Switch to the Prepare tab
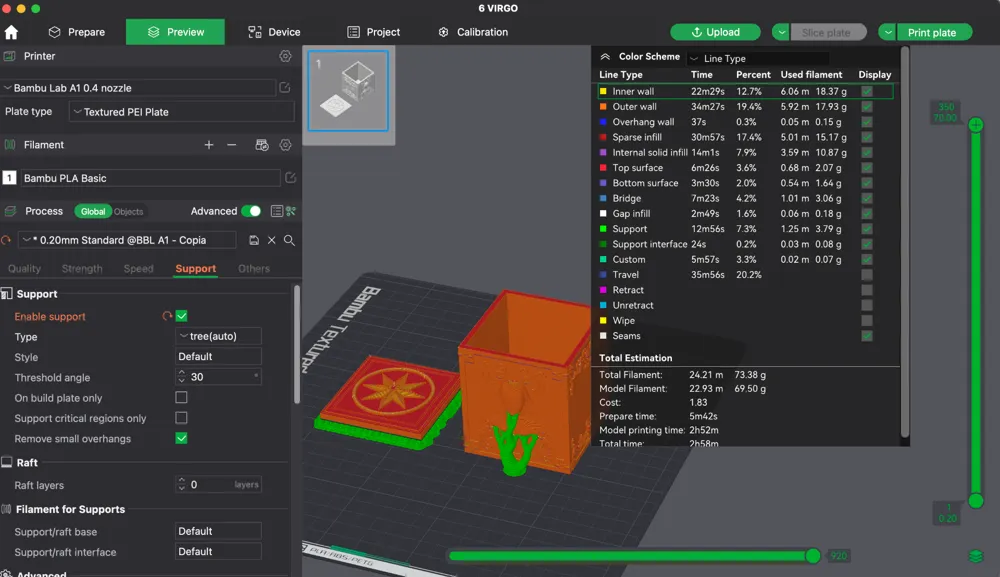Screen dimensions: 1000x577 [77, 32]
